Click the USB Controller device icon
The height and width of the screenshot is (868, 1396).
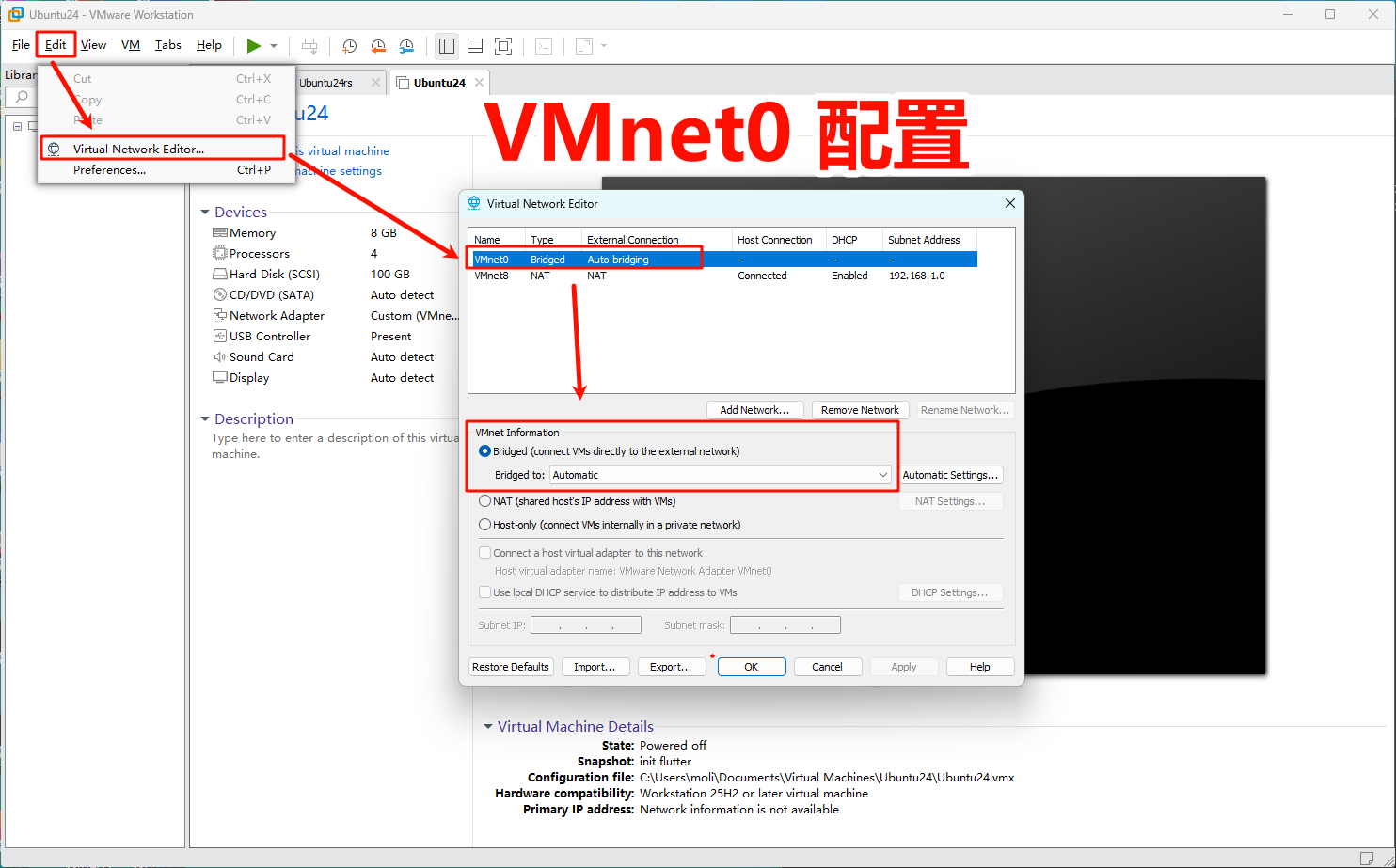pos(220,336)
